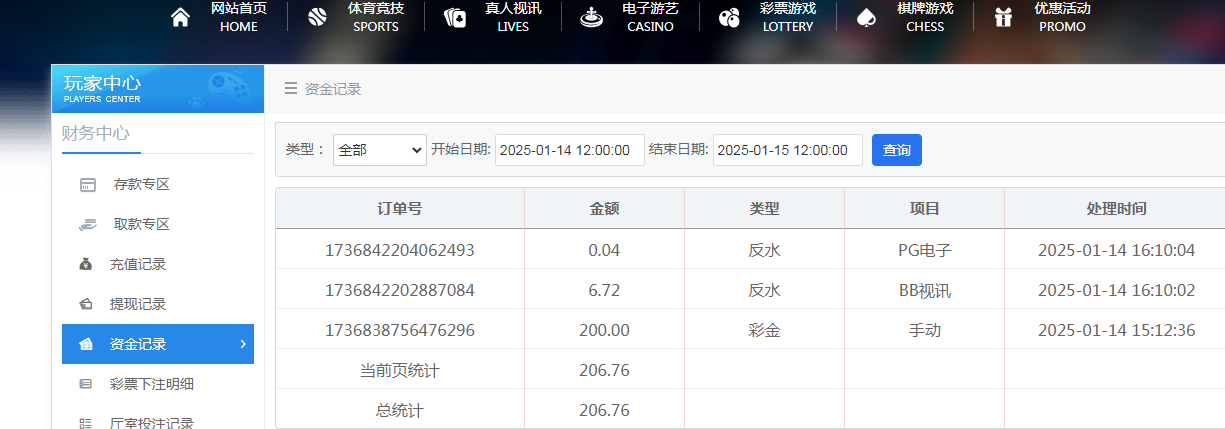Click the 开始日期 start date field
Screen dimensions: 1225x429
[x=569, y=150]
